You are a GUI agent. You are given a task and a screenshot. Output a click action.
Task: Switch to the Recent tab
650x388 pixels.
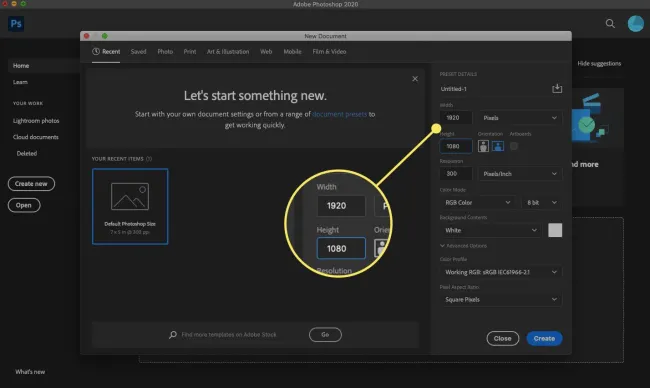106,52
